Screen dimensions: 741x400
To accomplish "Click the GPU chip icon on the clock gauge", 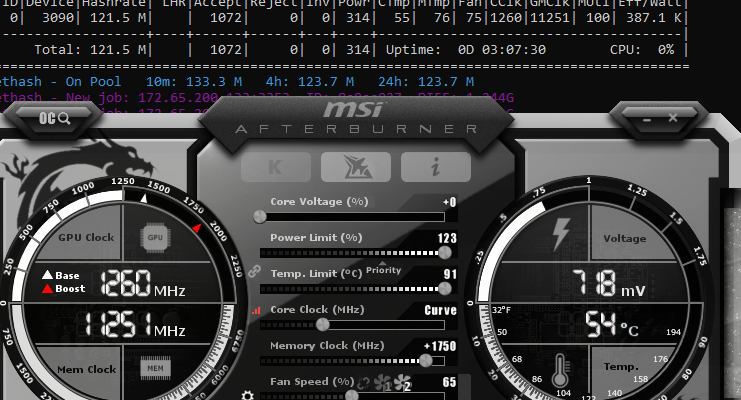I will (155, 237).
